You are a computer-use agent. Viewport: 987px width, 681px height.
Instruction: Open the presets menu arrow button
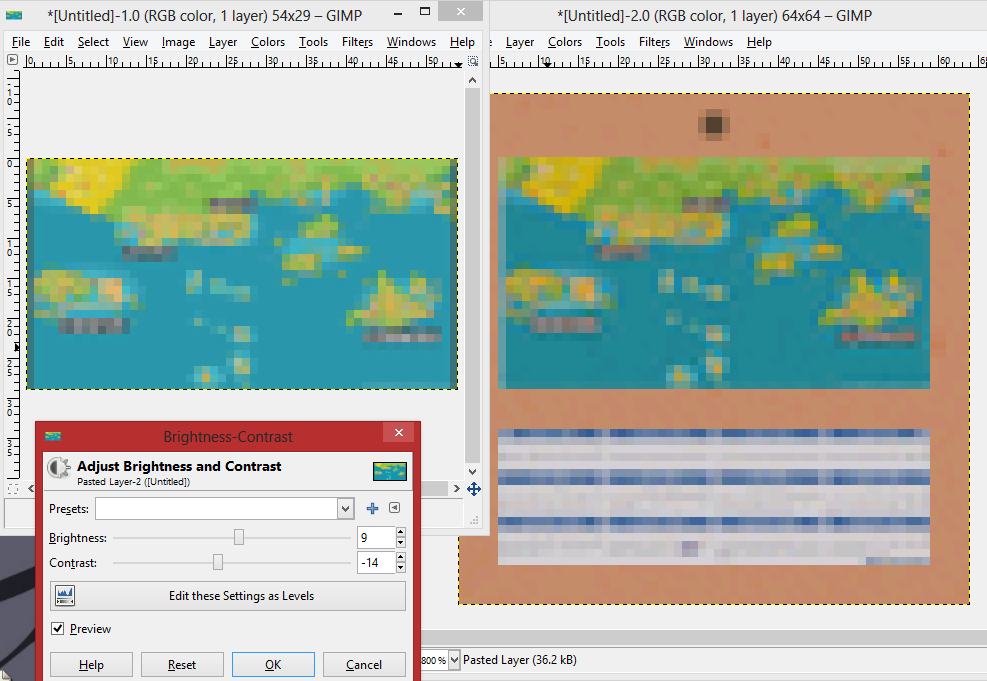click(x=395, y=508)
